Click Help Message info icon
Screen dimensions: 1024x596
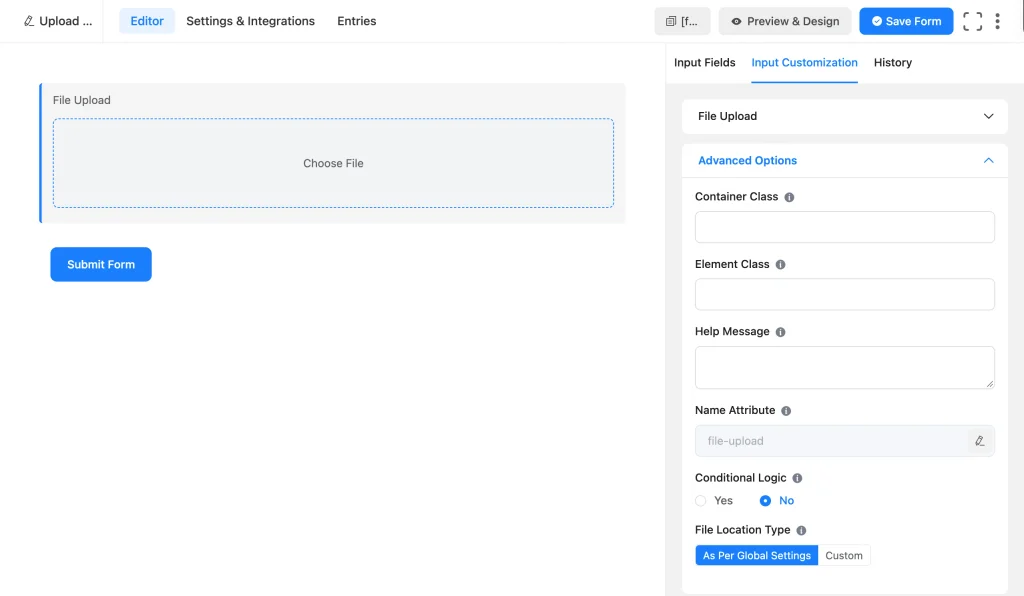(x=780, y=332)
